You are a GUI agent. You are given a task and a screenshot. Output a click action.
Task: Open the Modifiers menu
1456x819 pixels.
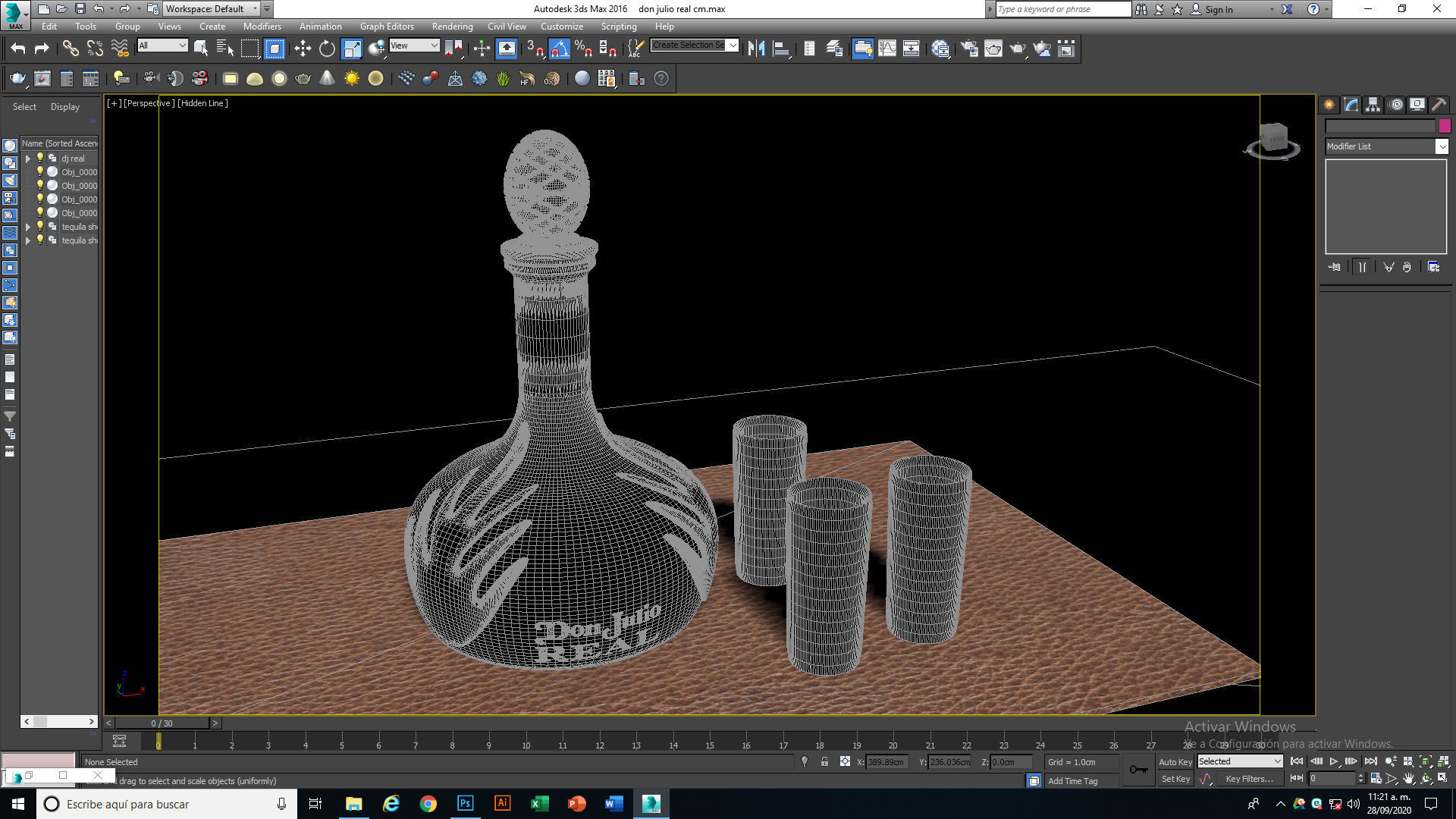tap(262, 26)
